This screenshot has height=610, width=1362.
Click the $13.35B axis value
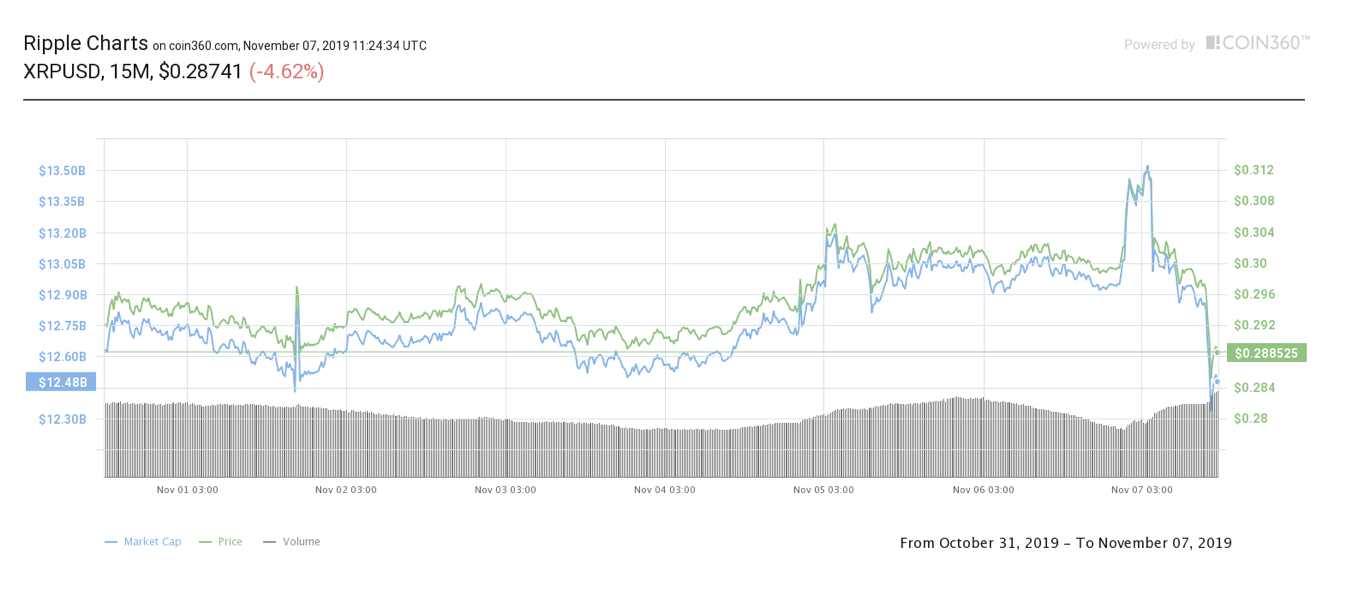(62, 202)
